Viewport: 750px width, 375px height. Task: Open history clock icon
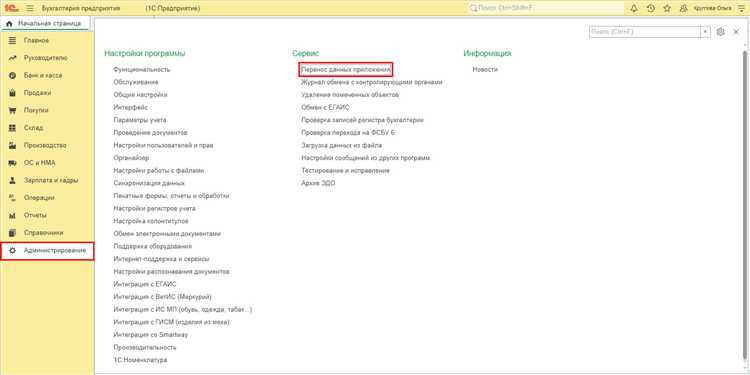click(651, 9)
